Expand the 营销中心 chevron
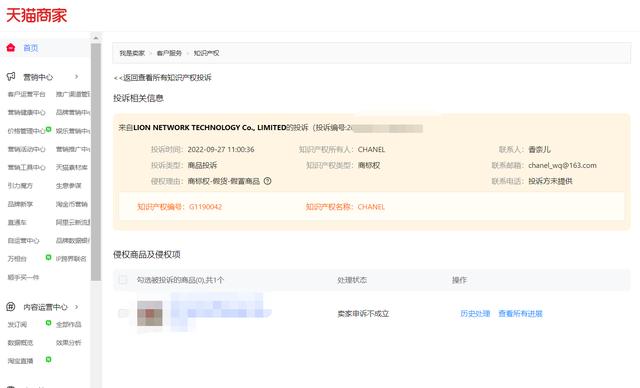The image size is (640, 388). (76, 77)
